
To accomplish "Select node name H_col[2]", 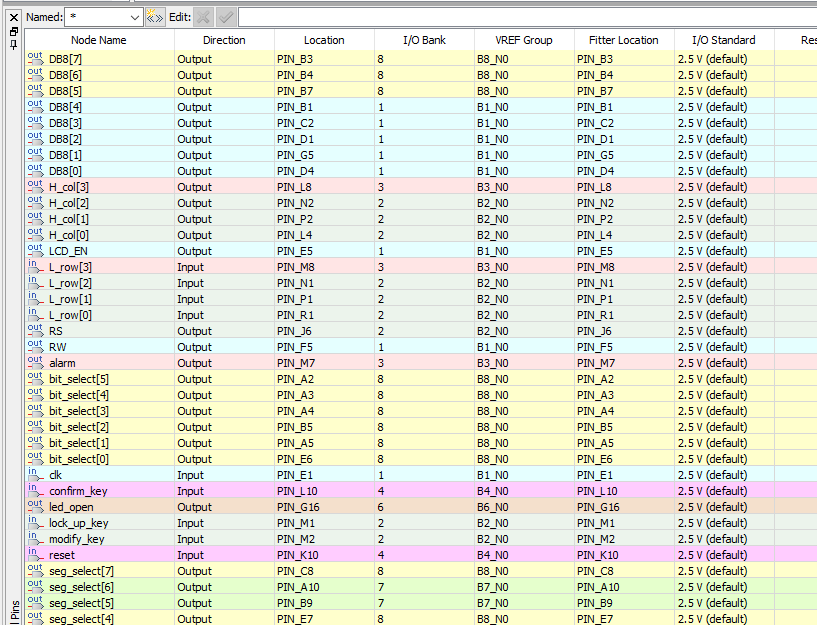I will (x=69, y=203).
